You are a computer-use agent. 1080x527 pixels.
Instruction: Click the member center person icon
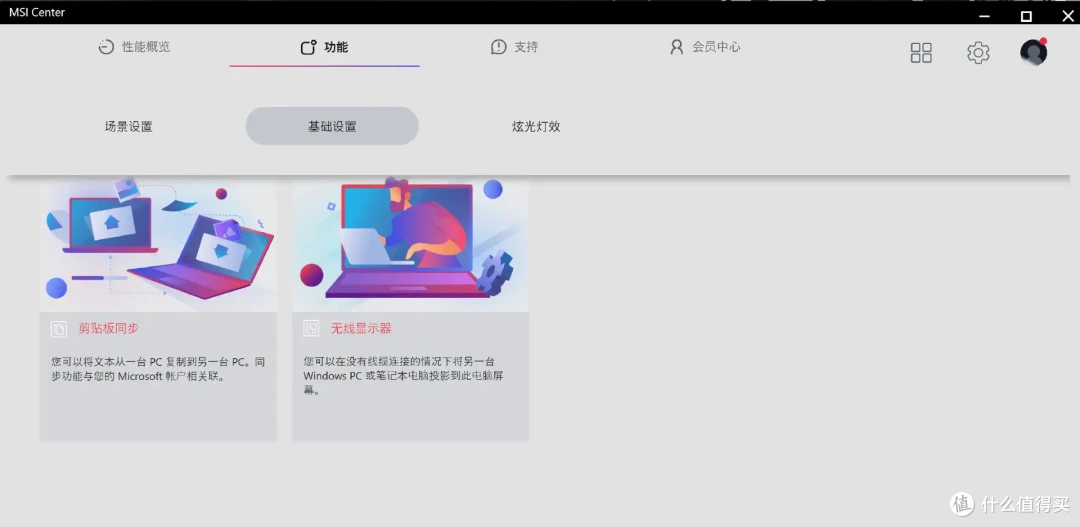click(x=676, y=47)
